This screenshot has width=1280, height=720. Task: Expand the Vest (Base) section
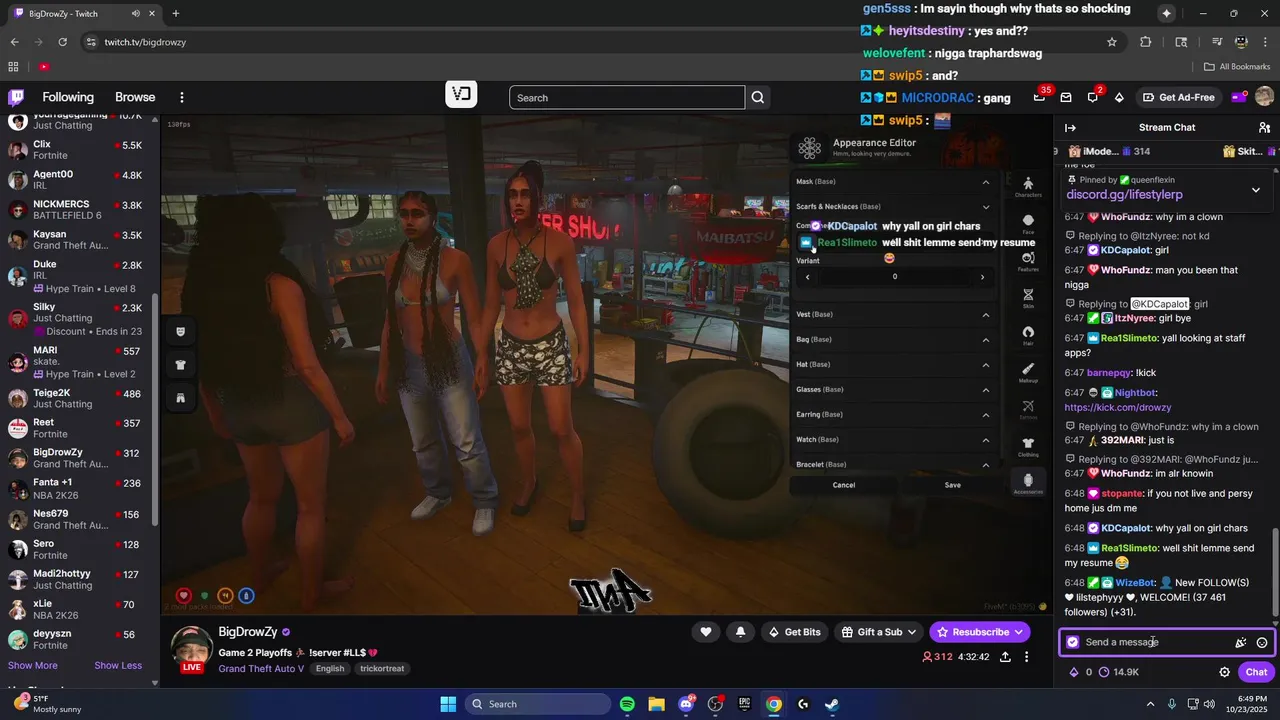(x=892, y=314)
